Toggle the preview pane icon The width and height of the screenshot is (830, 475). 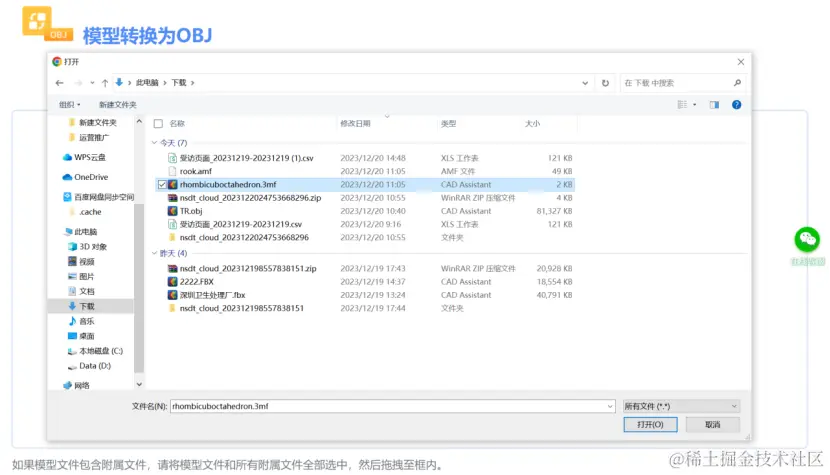click(714, 105)
